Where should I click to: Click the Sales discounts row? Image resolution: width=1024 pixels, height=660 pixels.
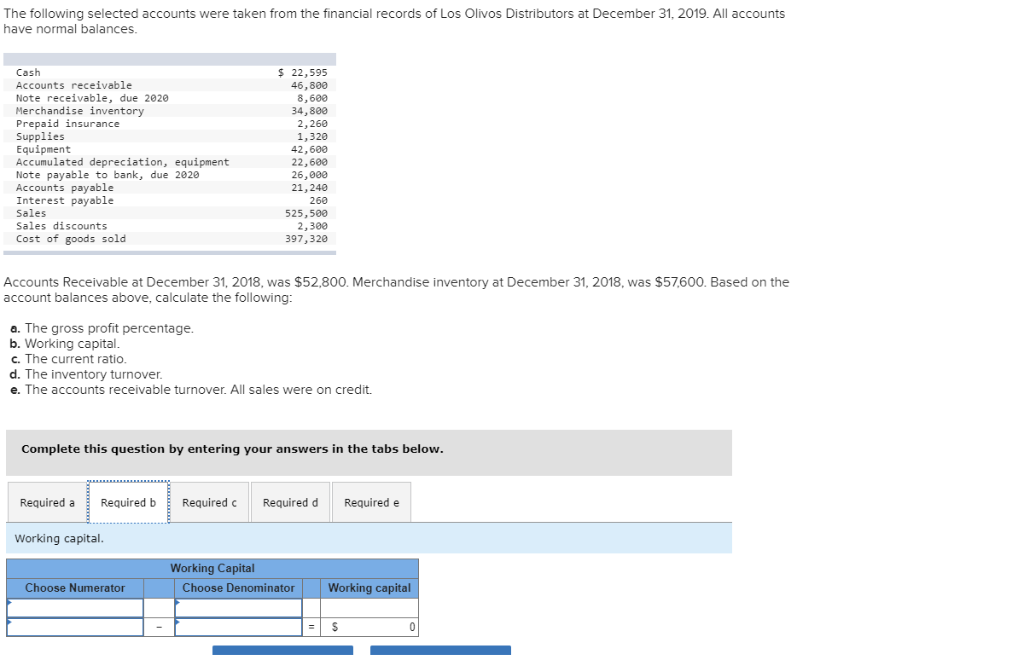click(x=100, y=226)
